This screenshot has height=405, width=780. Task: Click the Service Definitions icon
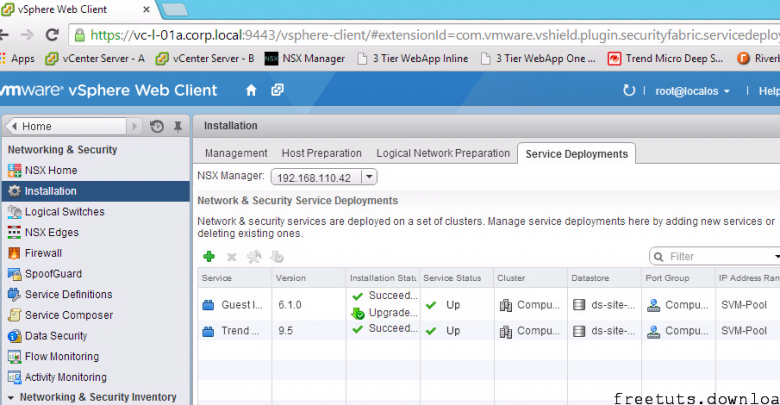point(14,295)
